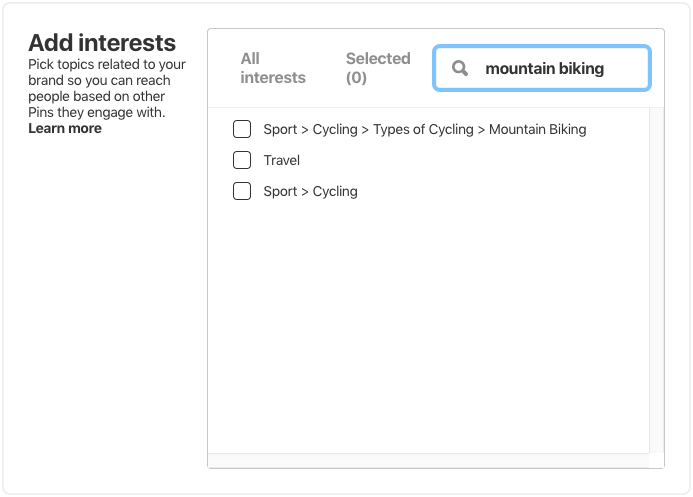
Task: Click the Add interests heading
Action: click(102, 43)
